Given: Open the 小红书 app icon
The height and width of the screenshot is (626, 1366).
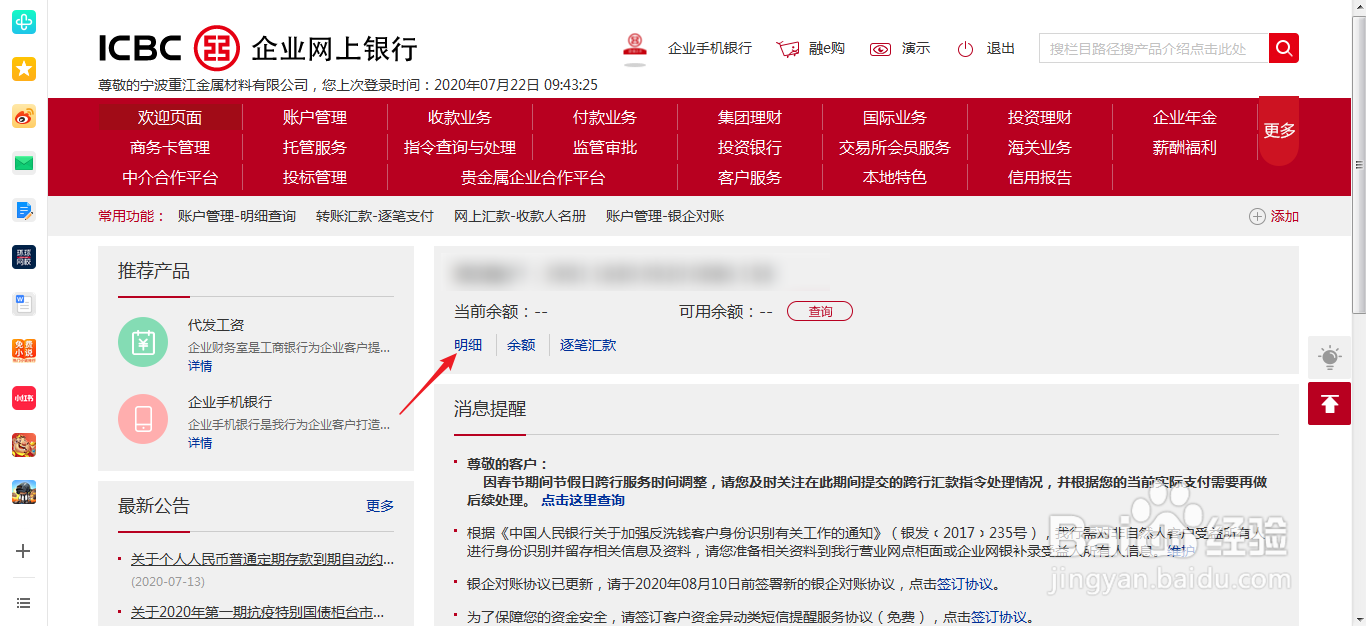Looking at the screenshot, I should pos(24,398).
